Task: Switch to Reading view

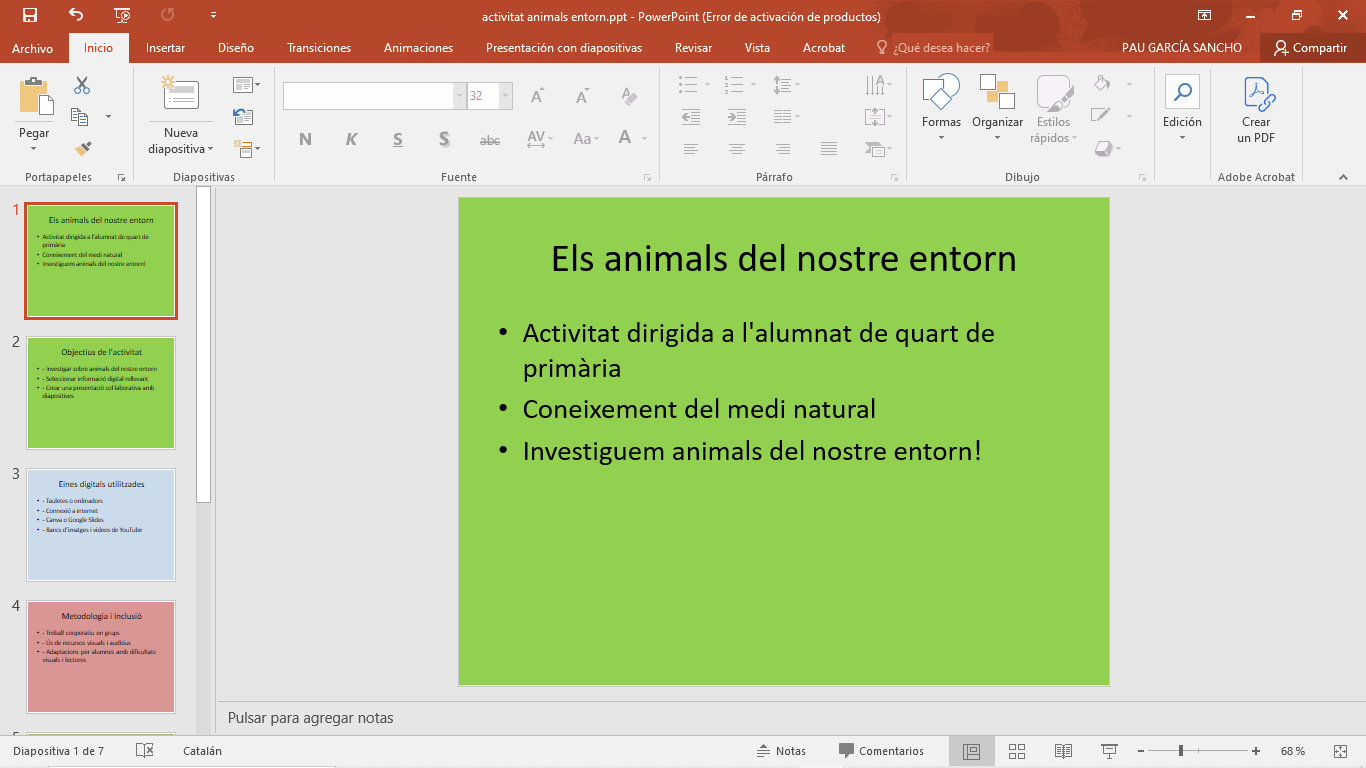Action: [x=1063, y=751]
